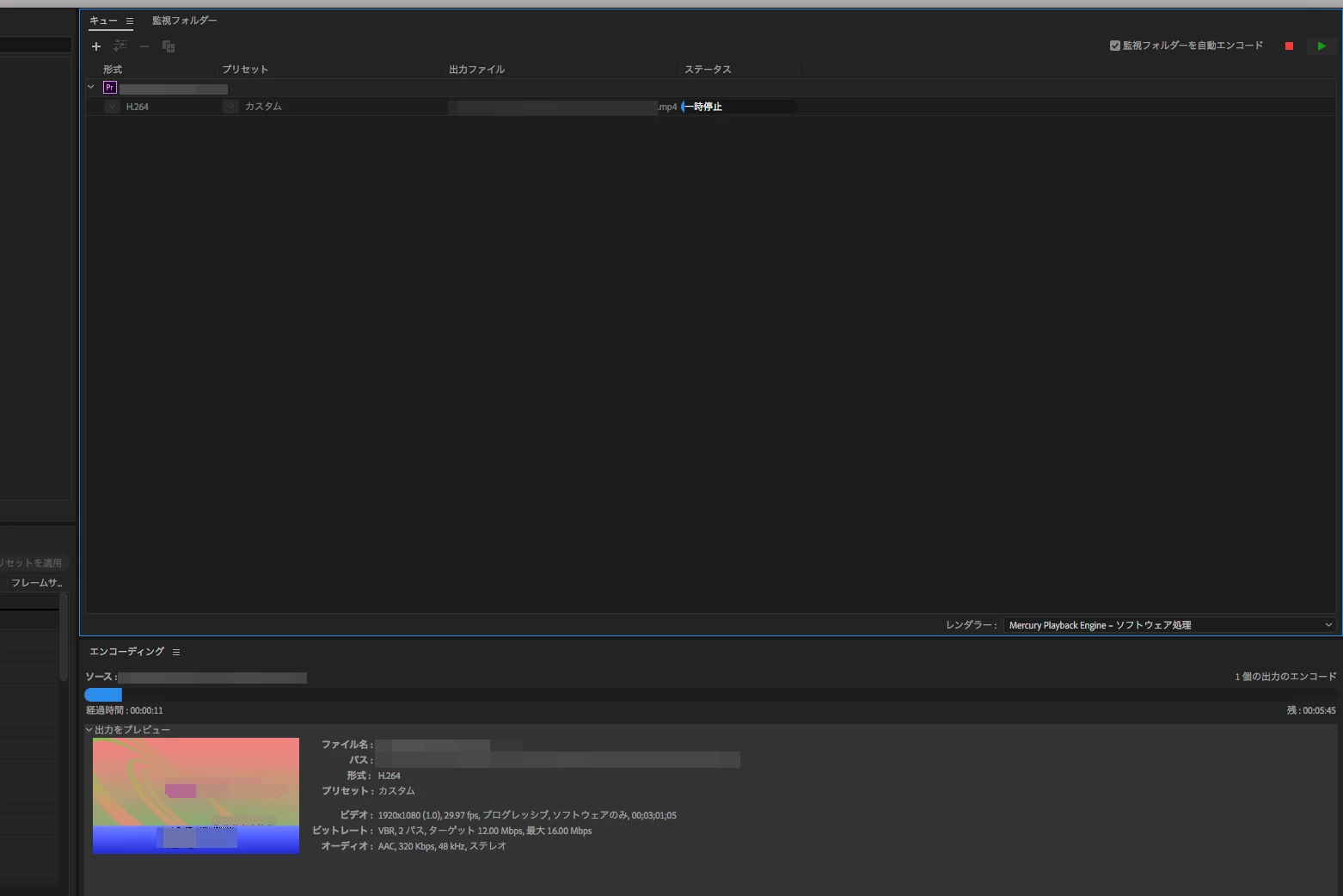
Task: Toggle 監視フォルダーを自動エンコード checkbox
Action: tap(1115, 46)
